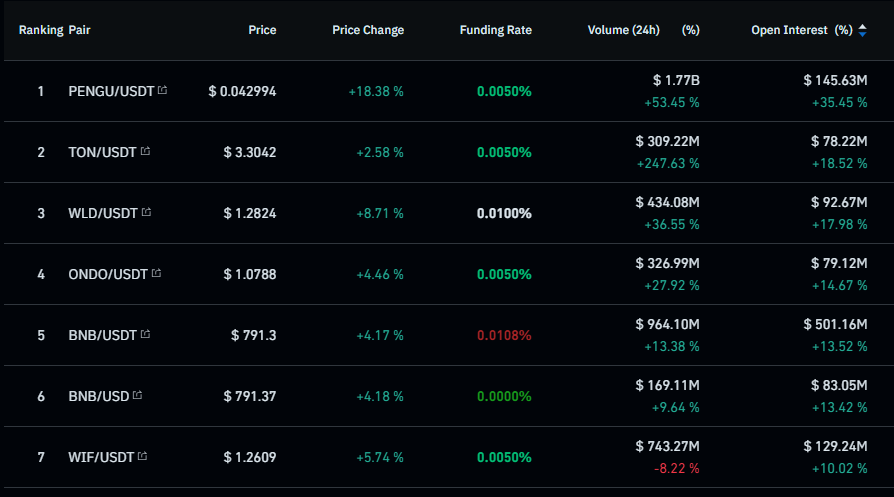Open WLD/USDT external link icon
Image resolution: width=894 pixels, height=497 pixels.
[147, 212]
